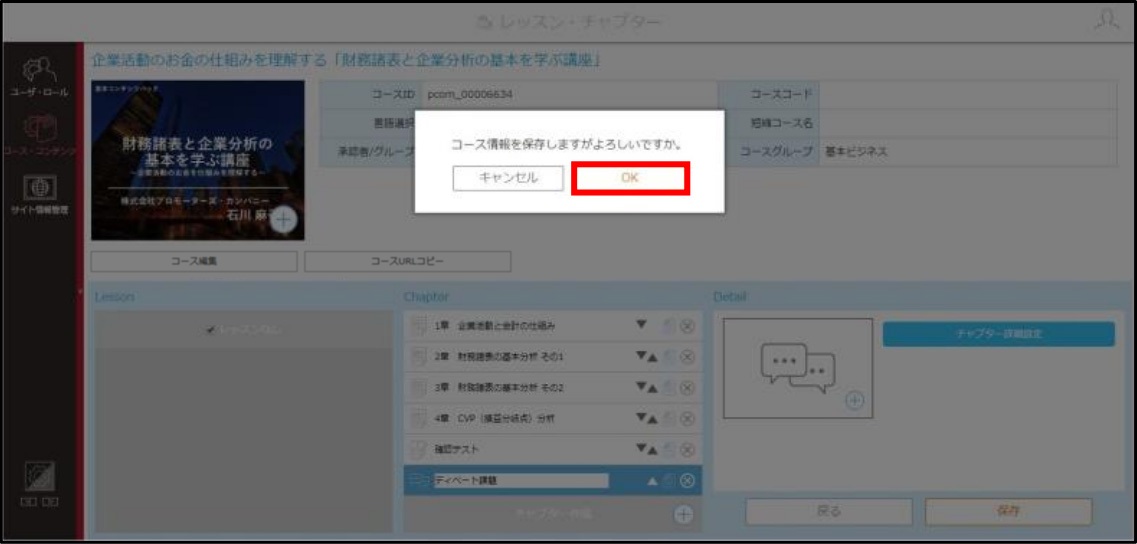This screenshot has height=544, width=1137.
Task: Move 確認テスト chapter down
Action: click(641, 450)
